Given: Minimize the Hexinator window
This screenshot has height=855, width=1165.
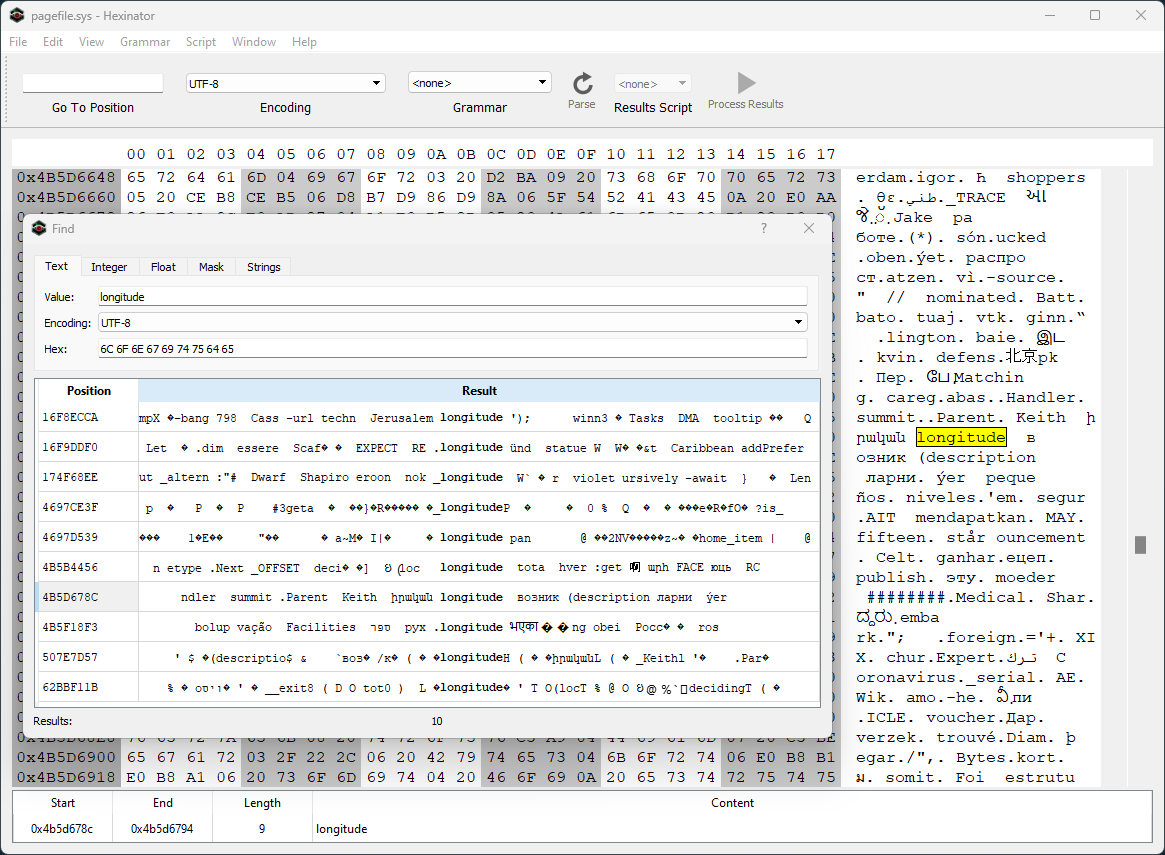Looking at the screenshot, I should tap(1051, 15).
